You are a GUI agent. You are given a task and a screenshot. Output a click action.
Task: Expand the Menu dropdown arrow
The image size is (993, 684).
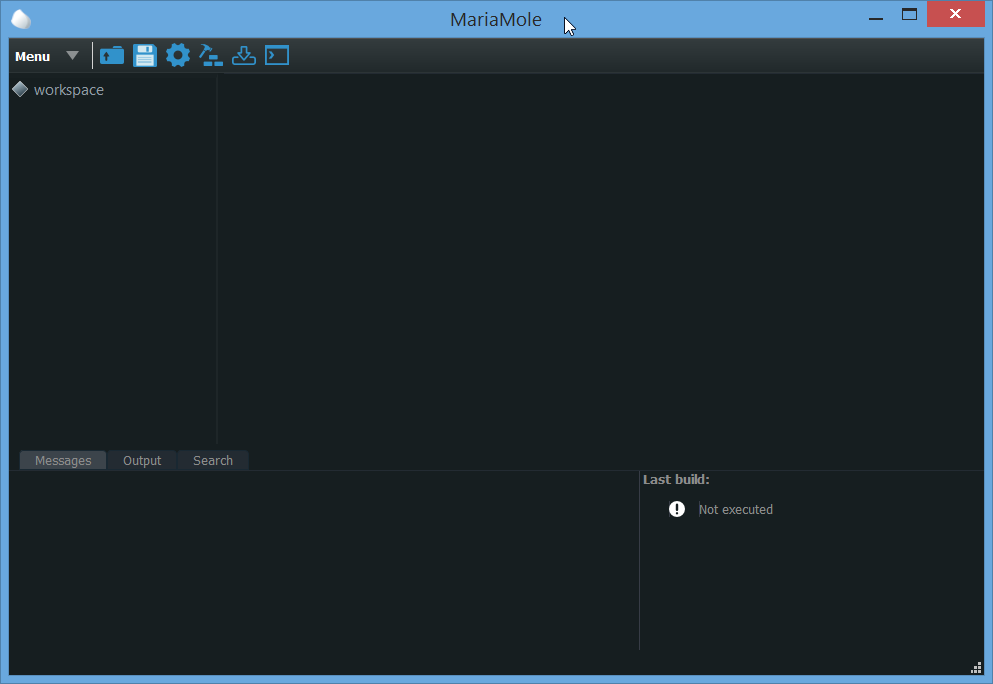(x=72, y=56)
